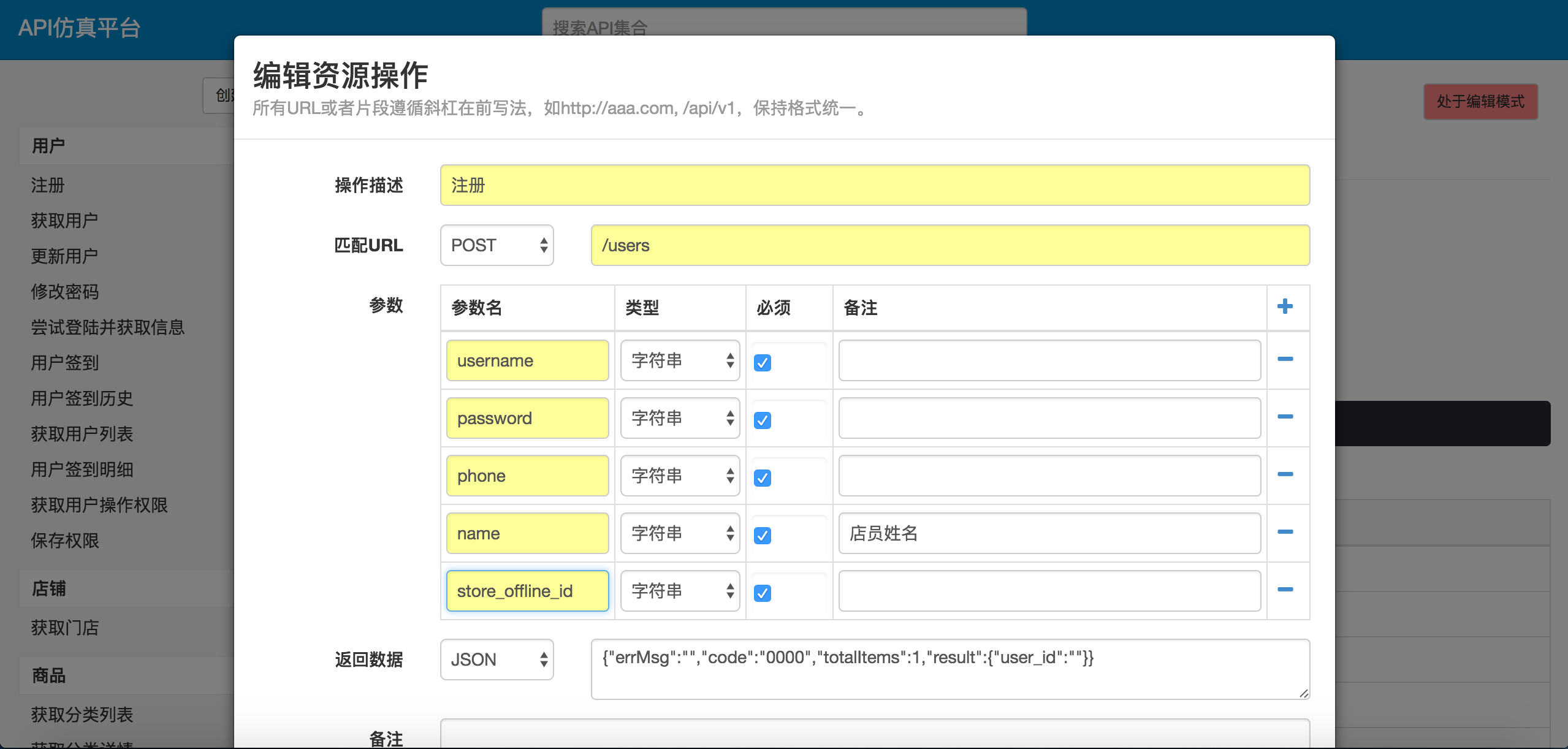Open the POST method dropdown
Image resolution: width=1568 pixels, height=749 pixels.
pyautogui.click(x=497, y=245)
